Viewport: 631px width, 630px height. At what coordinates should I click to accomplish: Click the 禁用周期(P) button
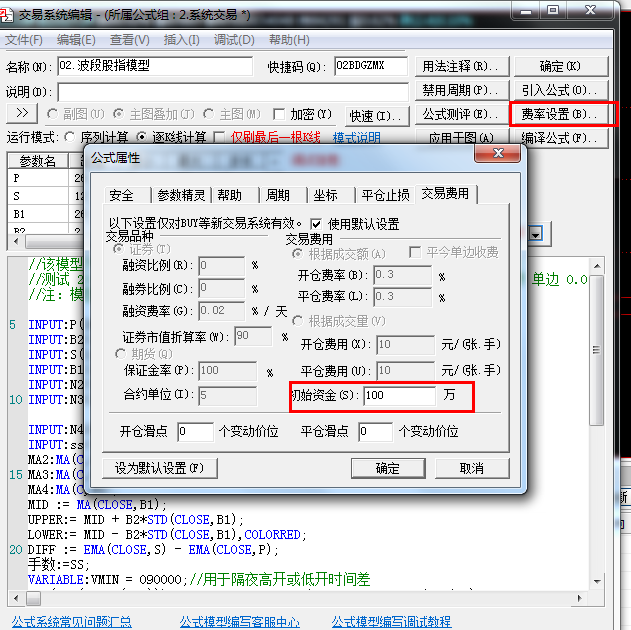coord(462,90)
